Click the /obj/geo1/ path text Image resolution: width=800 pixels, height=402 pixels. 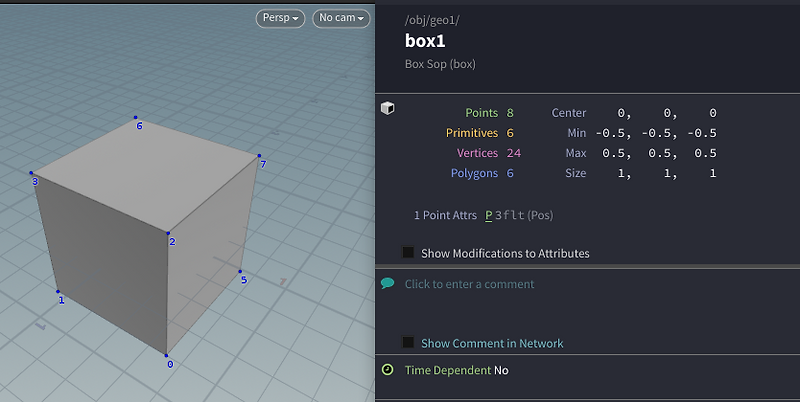pyautogui.click(x=432, y=20)
